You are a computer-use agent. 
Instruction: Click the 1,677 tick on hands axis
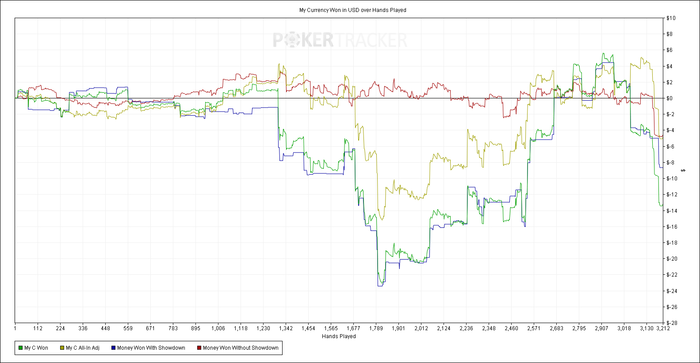pyautogui.click(x=354, y=329)
